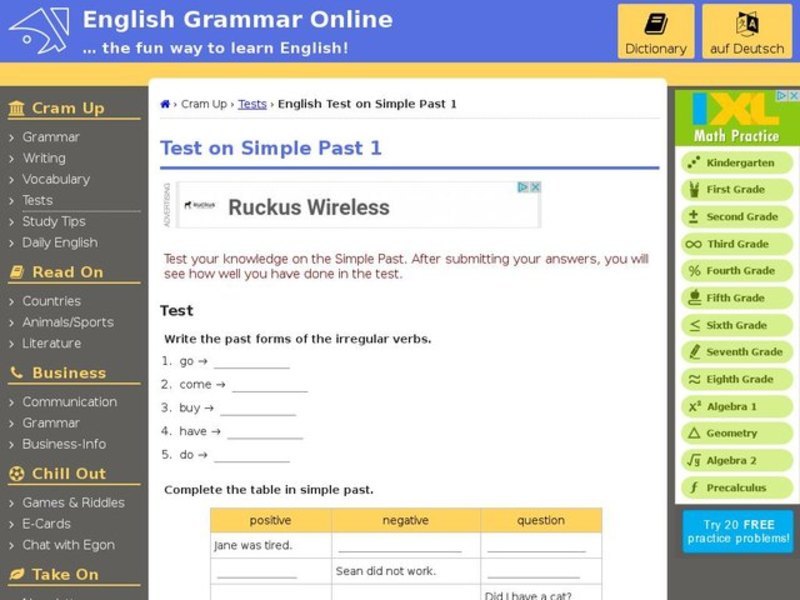
Task: Open the Tests breadcrumb link
Action: tap(252, 103)
